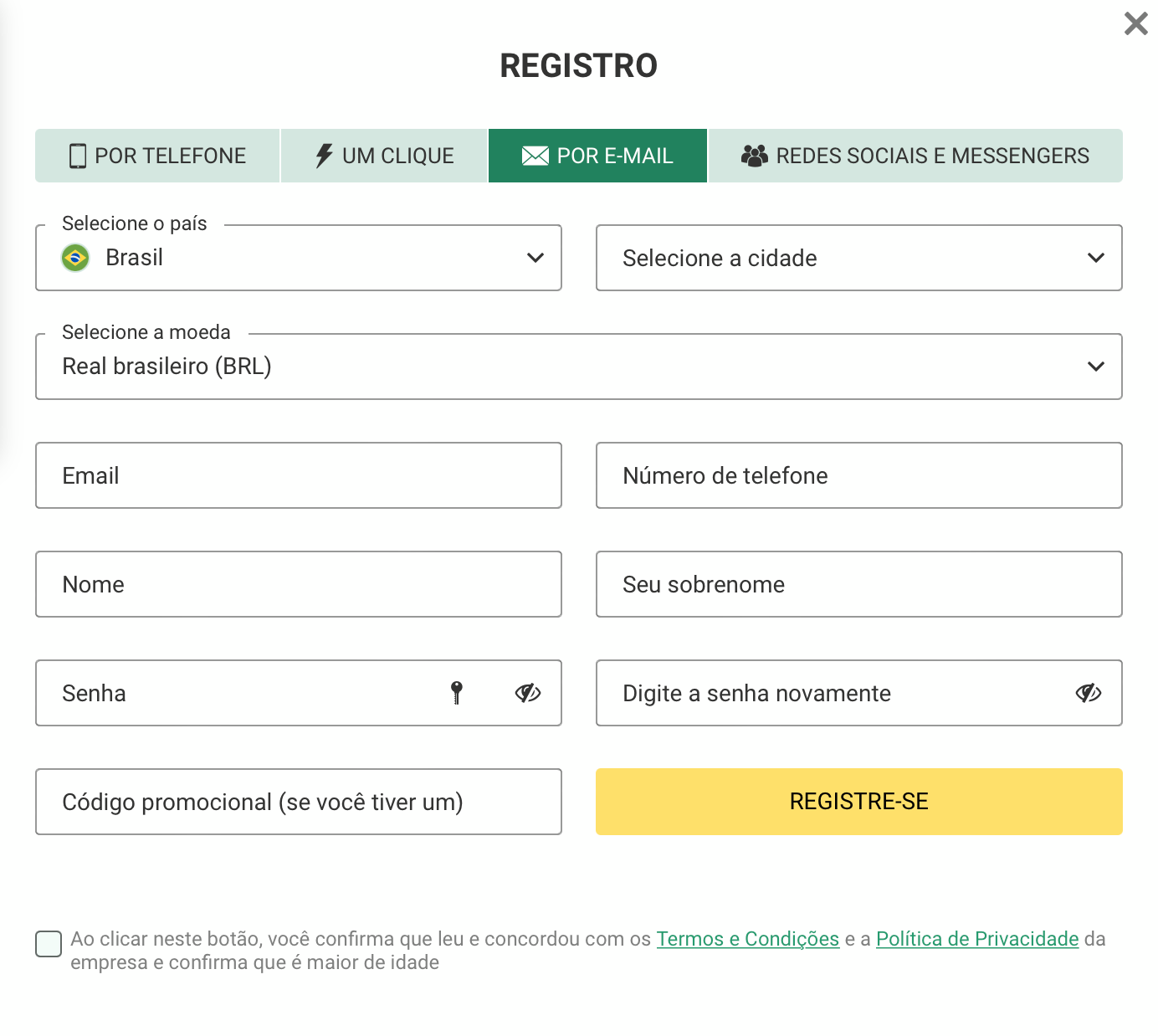Click the envelope icon on Por E-mail tab
Image resolution: width=1158 pixels, height=1036 pixels.
coord(535,156)
